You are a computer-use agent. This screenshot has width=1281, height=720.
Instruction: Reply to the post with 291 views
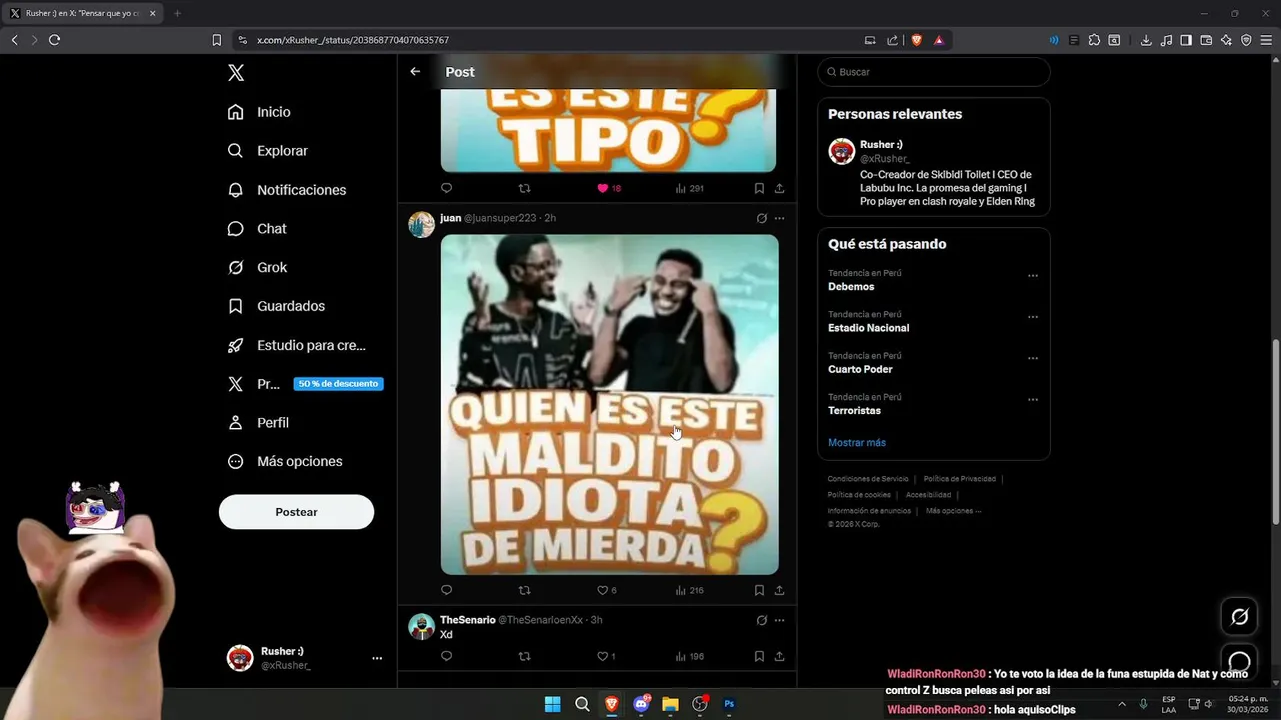click(447, 188)
